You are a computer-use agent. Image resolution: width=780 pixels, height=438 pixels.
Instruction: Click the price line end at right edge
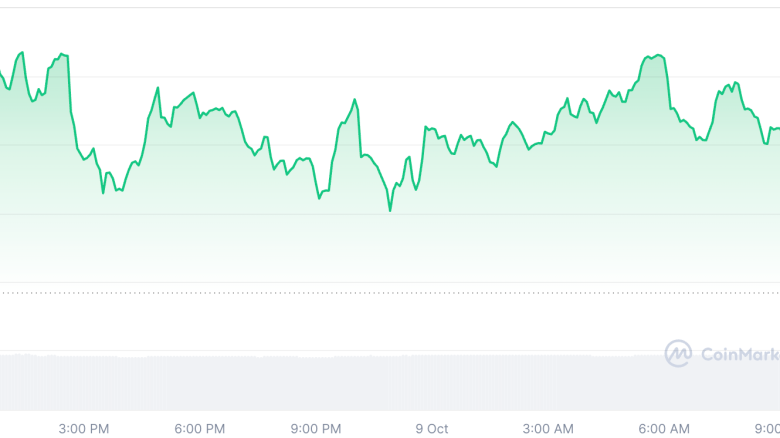click(x=777, y=128)
